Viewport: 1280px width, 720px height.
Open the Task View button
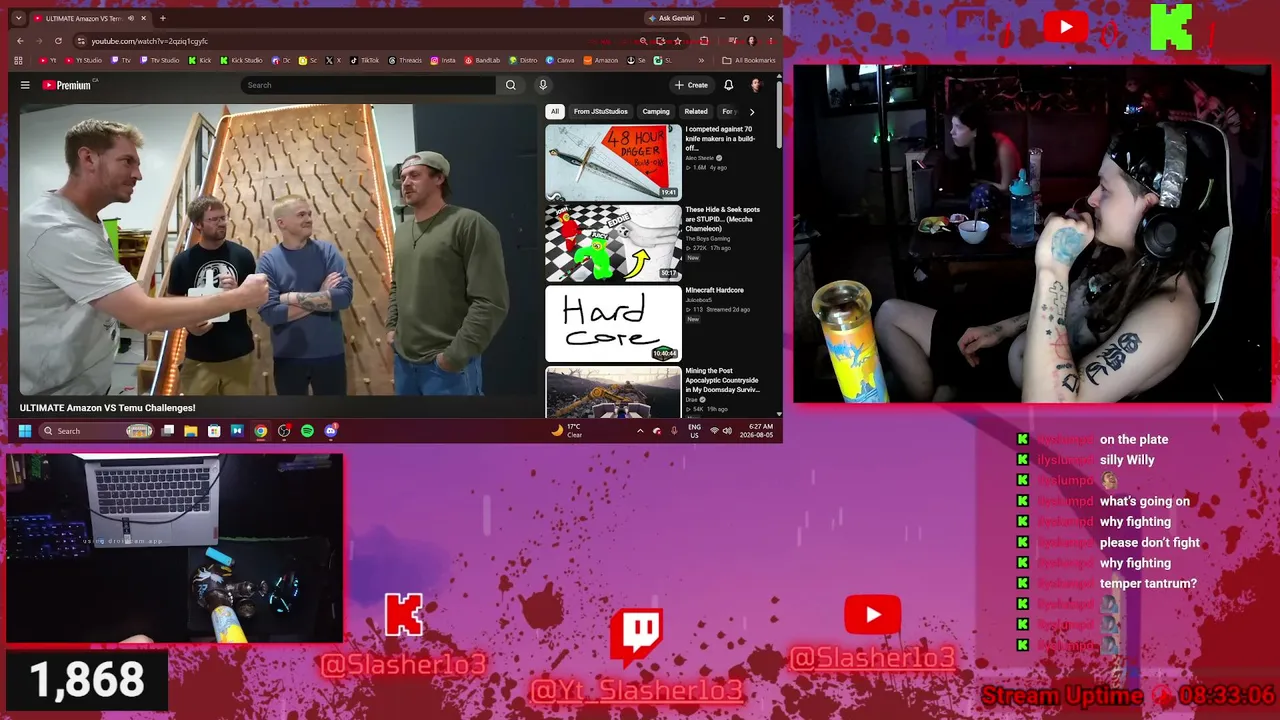[168, 431]
